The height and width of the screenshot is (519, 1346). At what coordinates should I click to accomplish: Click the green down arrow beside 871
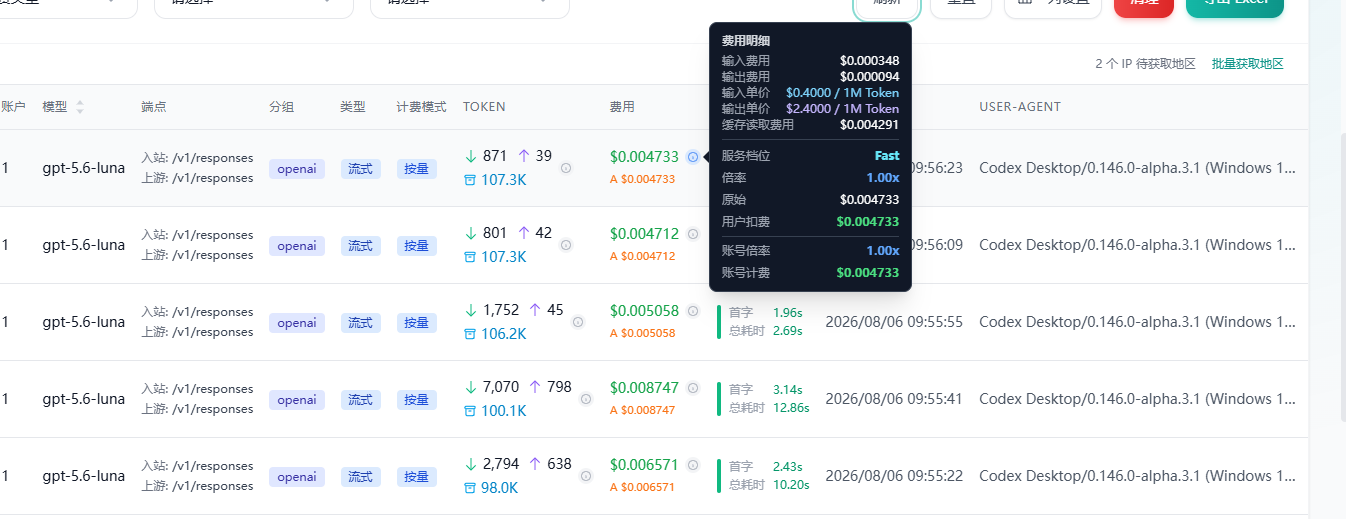(x=471, y=156)
